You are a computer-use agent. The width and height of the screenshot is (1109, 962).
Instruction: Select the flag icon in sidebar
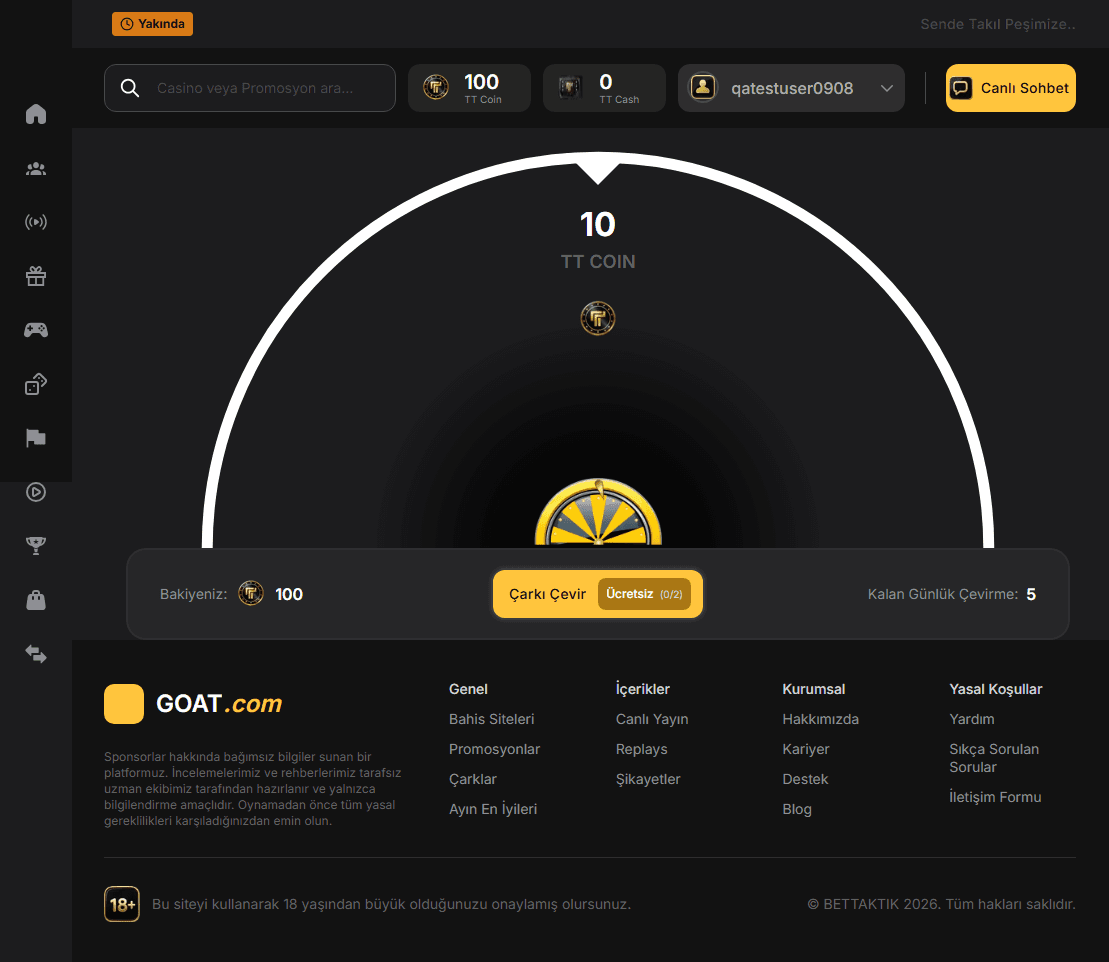pos(36,438)
